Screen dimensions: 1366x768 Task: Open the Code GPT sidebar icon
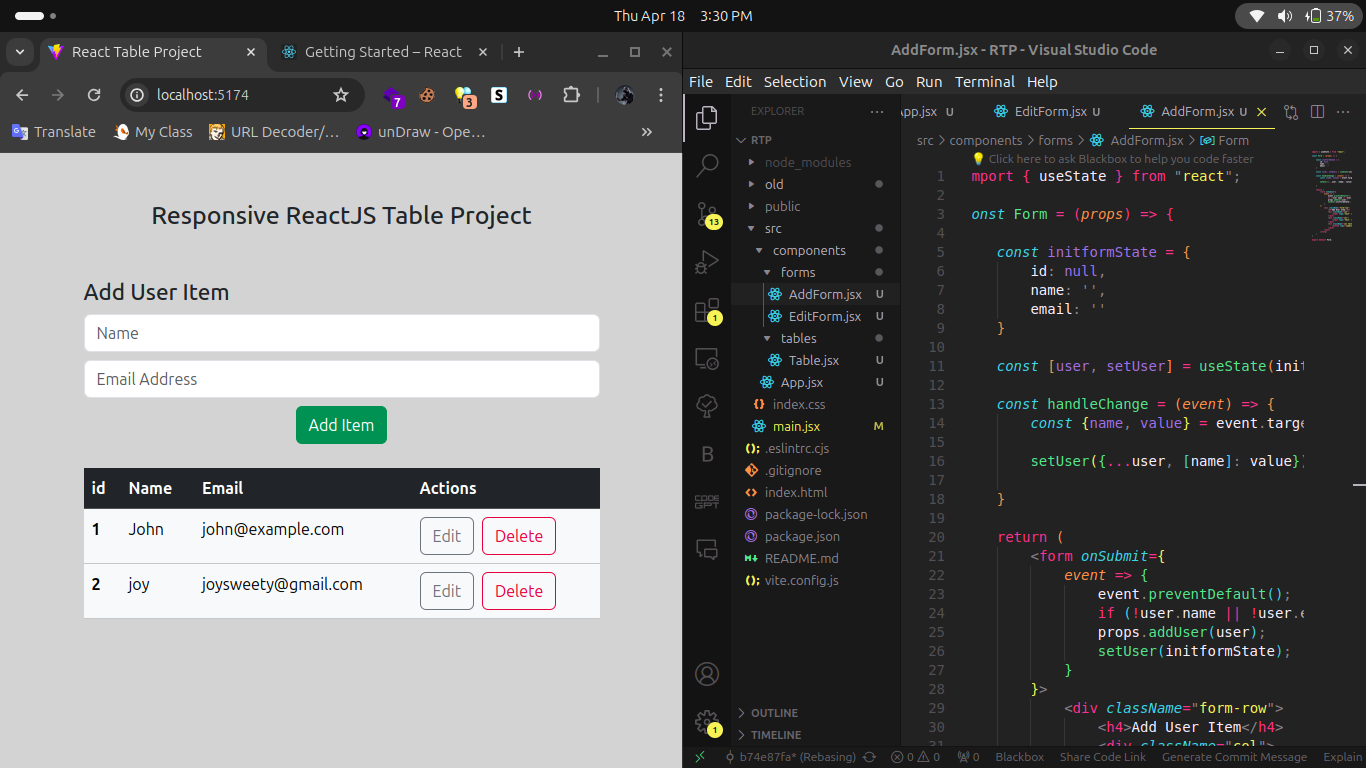pos(707,501)
